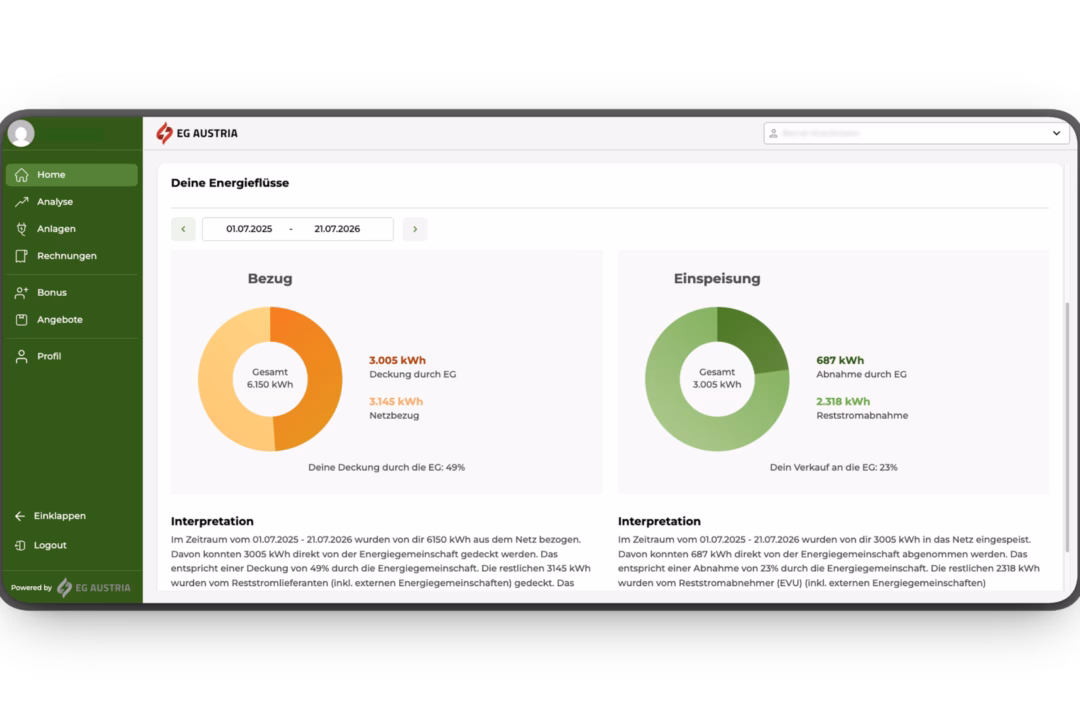The height and width of the screenshot is (720, 1080).
Task: Click end date 21.07.2026 field
Action: pos(337,229)
